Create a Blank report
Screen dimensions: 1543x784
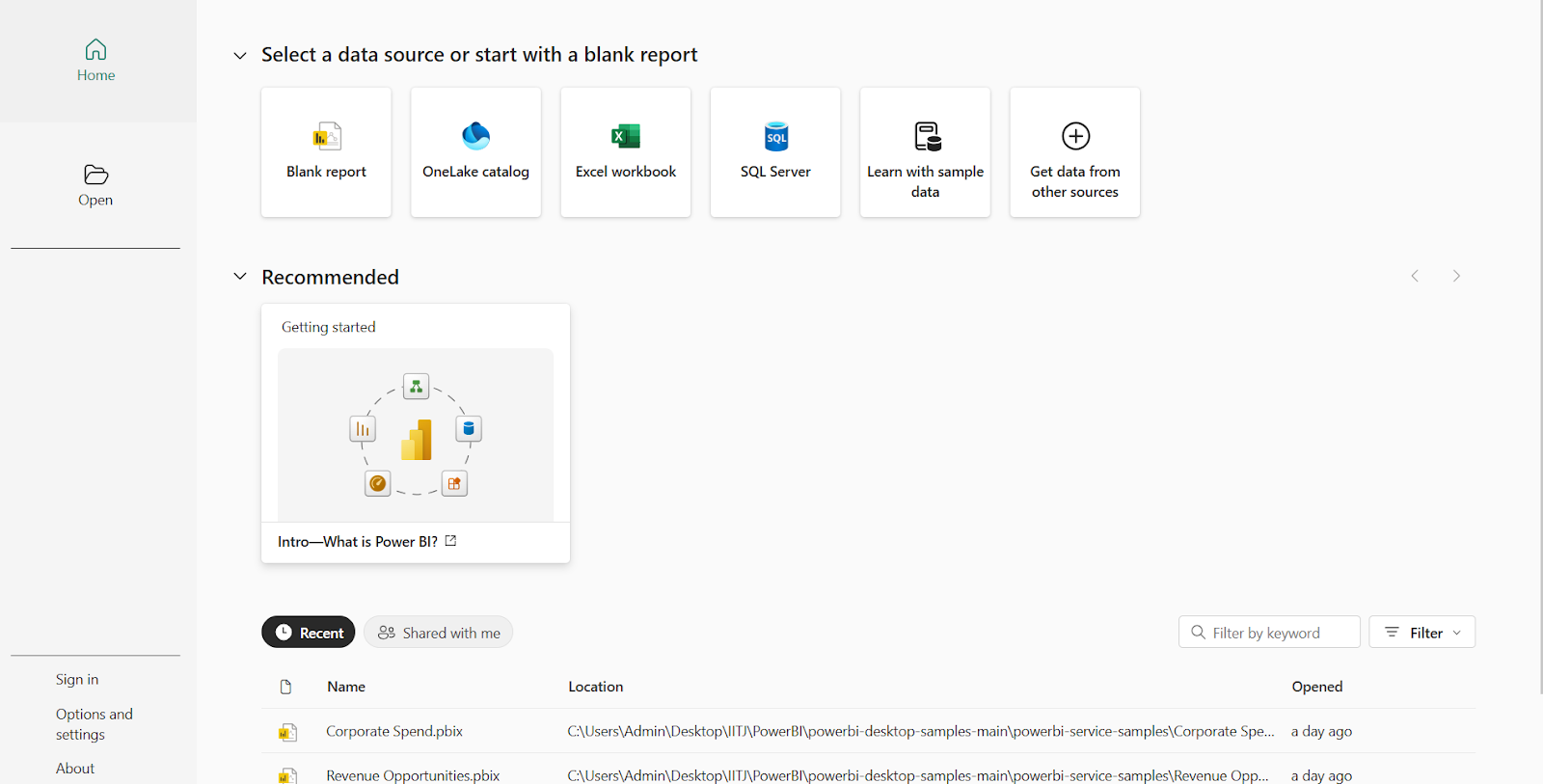(326, 152)
